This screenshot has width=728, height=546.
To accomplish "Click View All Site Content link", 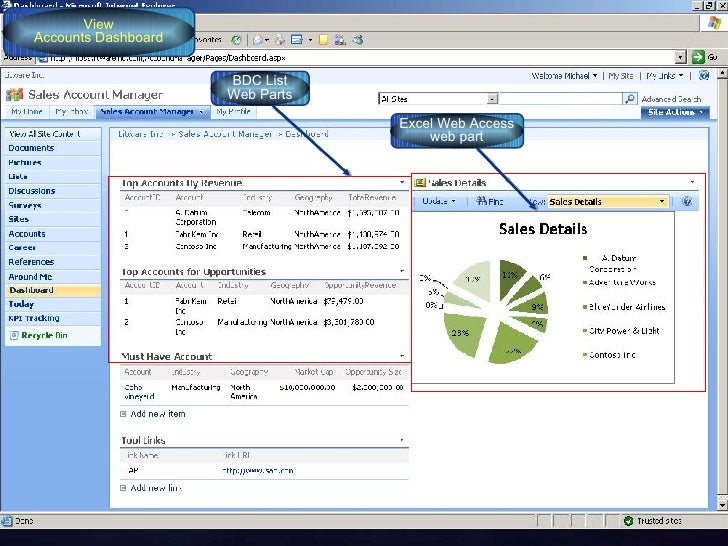I will click(45, 134).
